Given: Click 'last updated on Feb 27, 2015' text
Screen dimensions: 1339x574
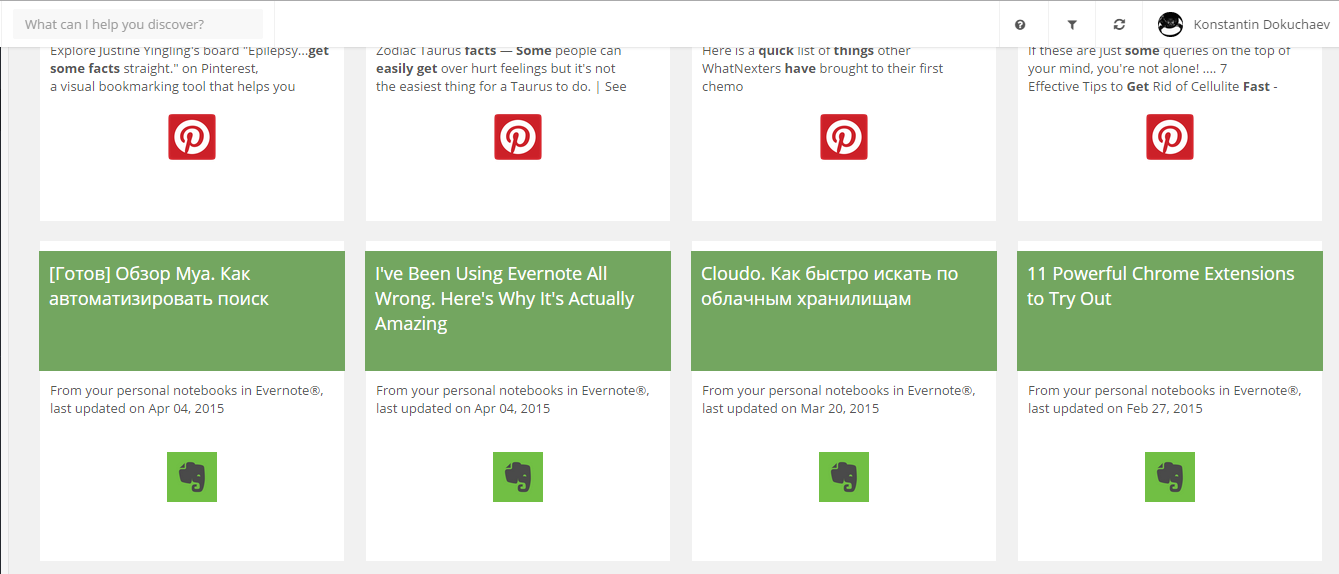Looking at the screenshot, I should 1116,408.
